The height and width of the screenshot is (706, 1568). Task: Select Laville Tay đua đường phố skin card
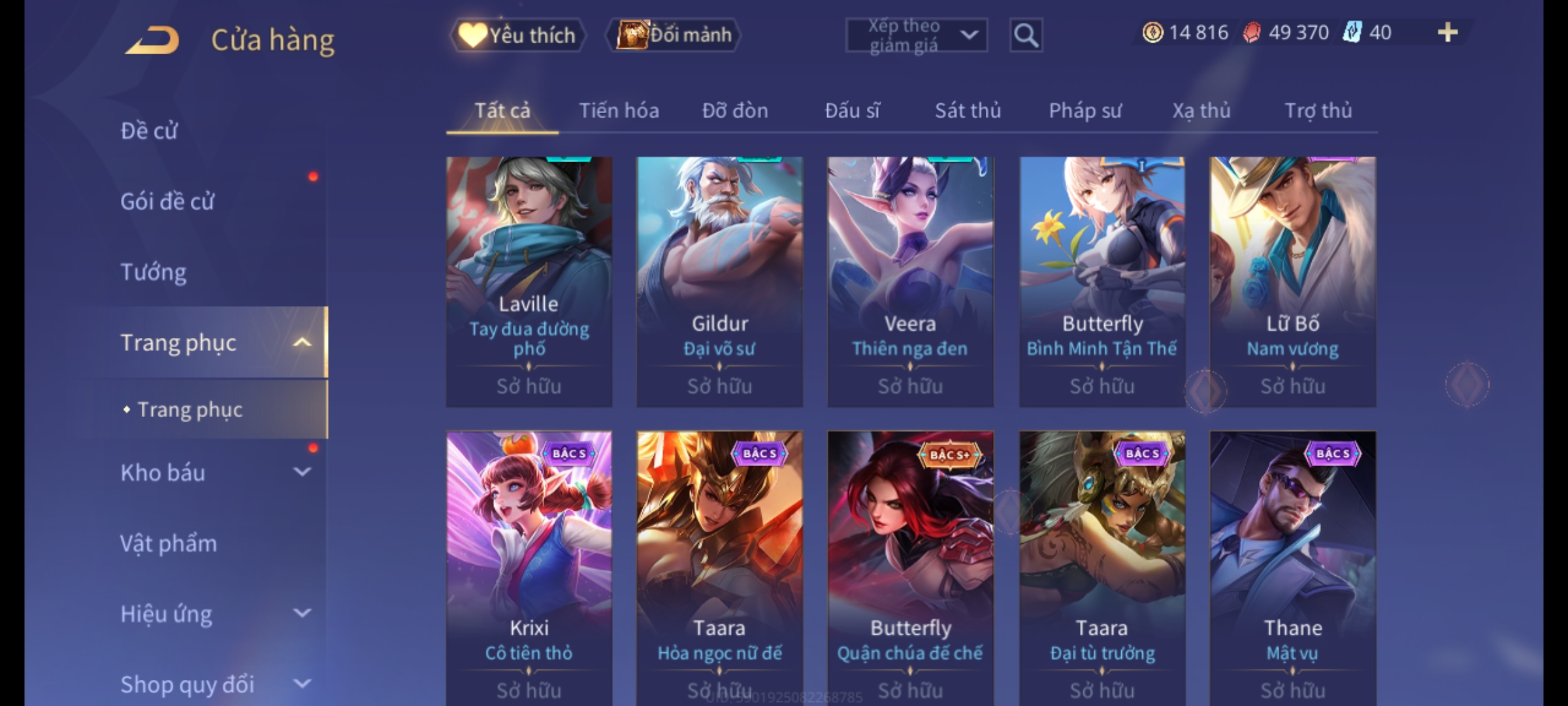pyautogui.click(x=529, y=282)
